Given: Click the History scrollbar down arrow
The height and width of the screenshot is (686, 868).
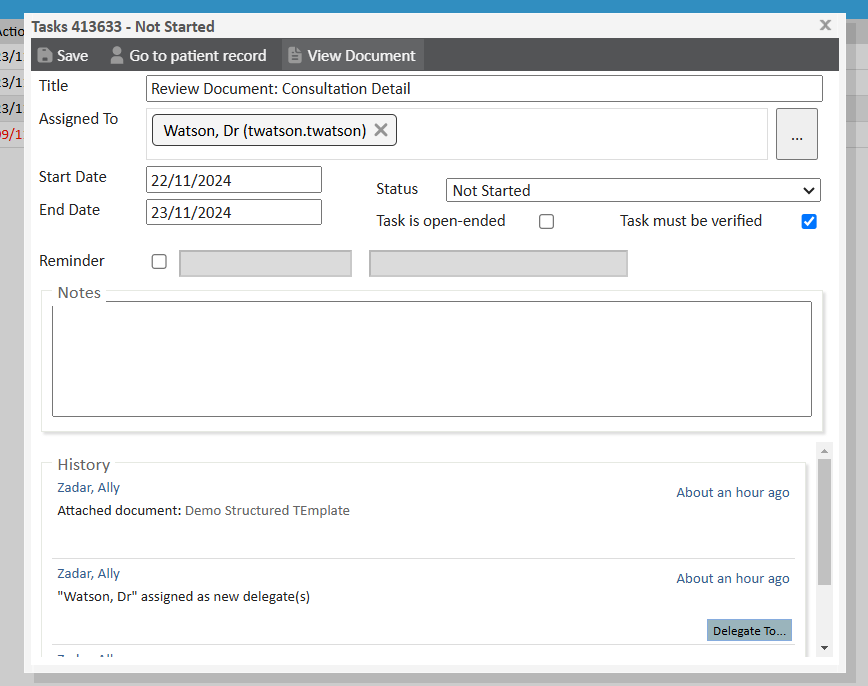Looking at the screenshot, I should [824, 649].
